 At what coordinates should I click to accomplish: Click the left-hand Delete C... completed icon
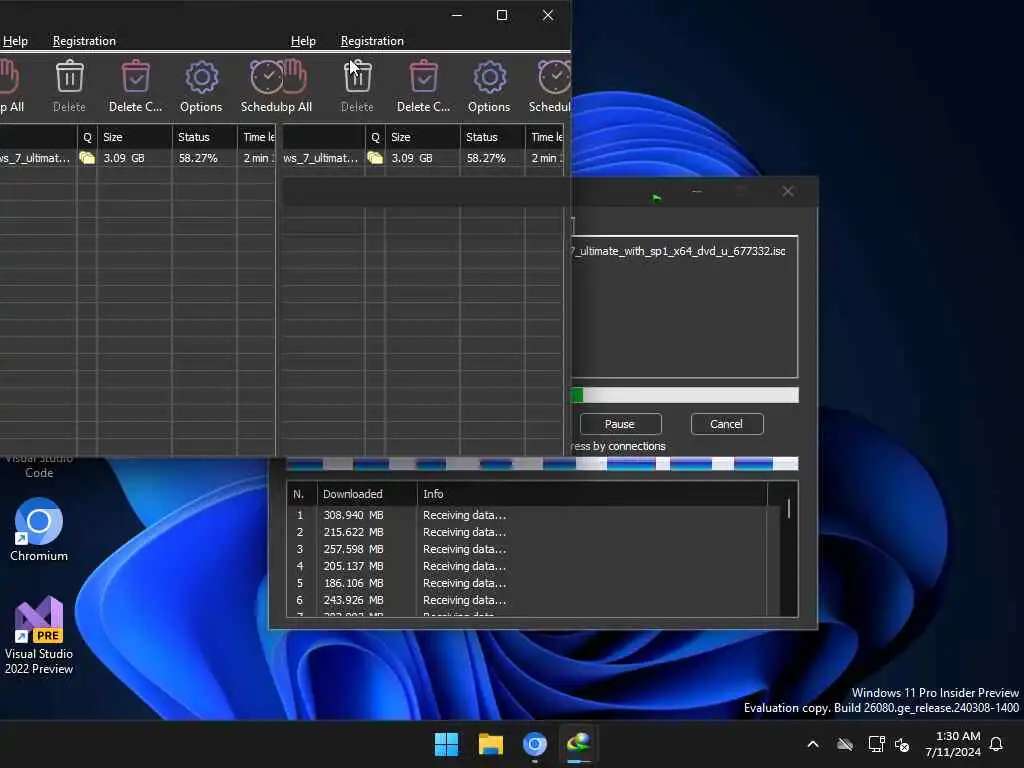click(x=135, y=77)
